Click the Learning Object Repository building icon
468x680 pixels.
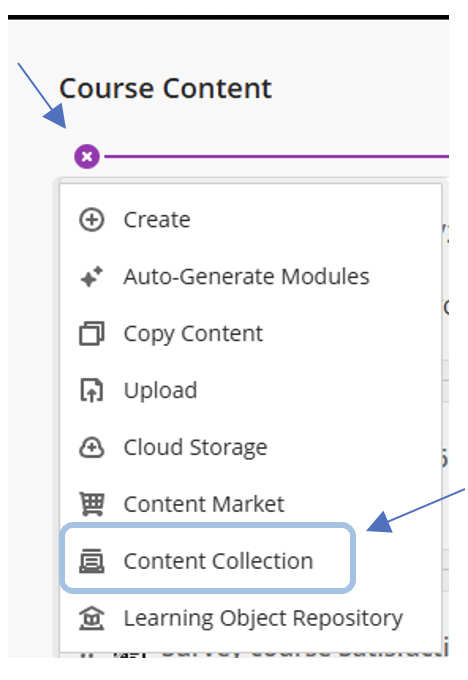click(92, 618)
